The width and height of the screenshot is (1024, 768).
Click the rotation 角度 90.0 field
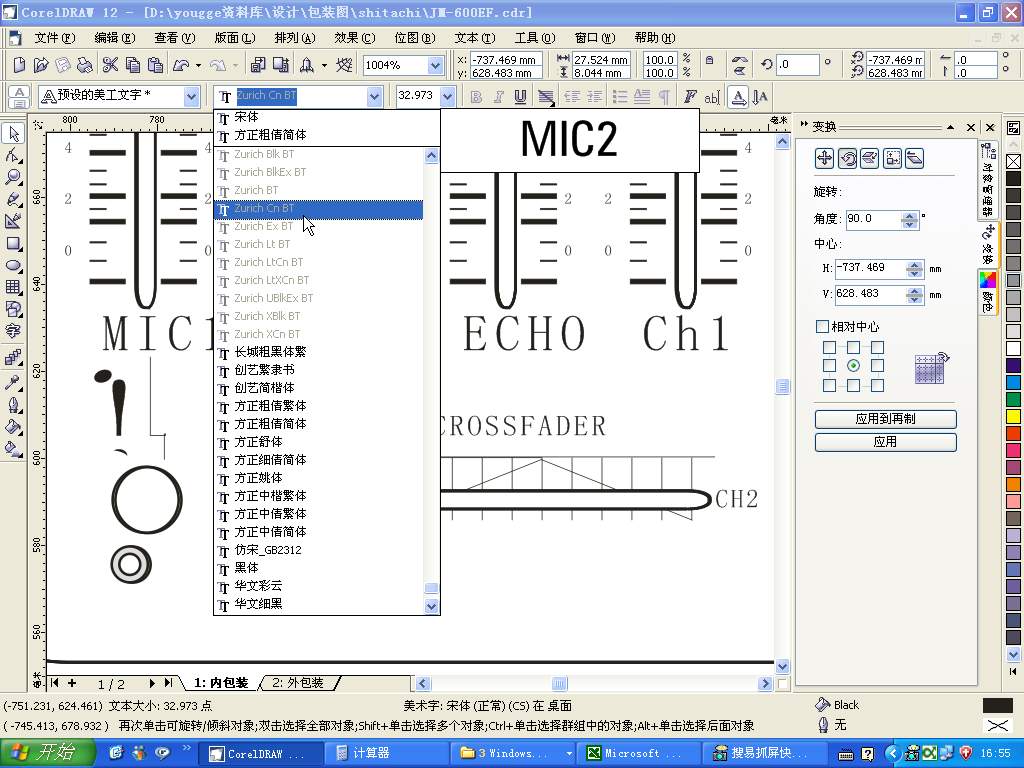coord(872,219)
